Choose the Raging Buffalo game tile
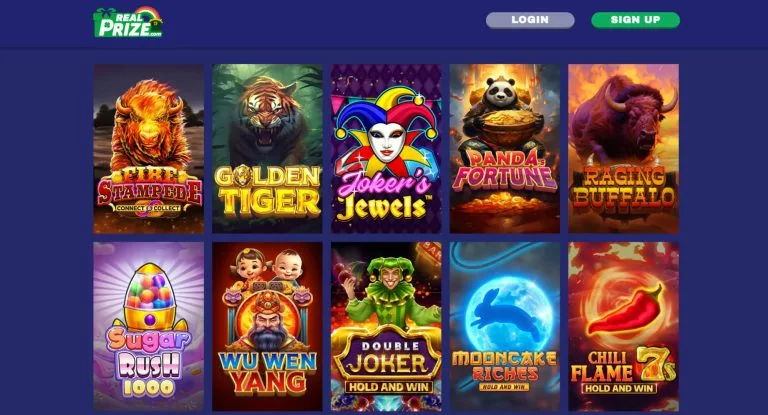Viewport: 768px width, 415px height. [x=623, y=148]
